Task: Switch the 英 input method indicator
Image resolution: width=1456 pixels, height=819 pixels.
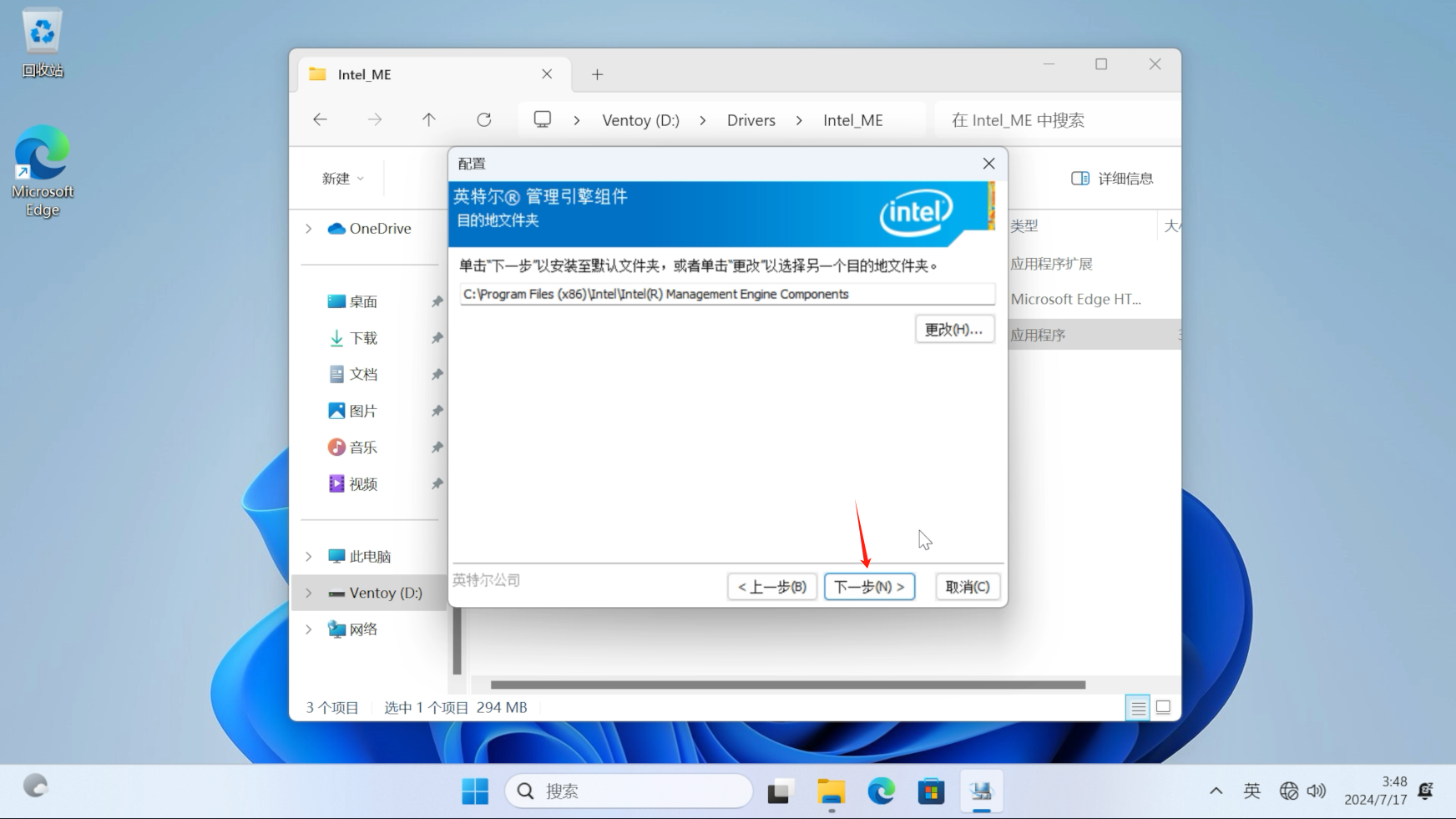Action: [1251, 791]
